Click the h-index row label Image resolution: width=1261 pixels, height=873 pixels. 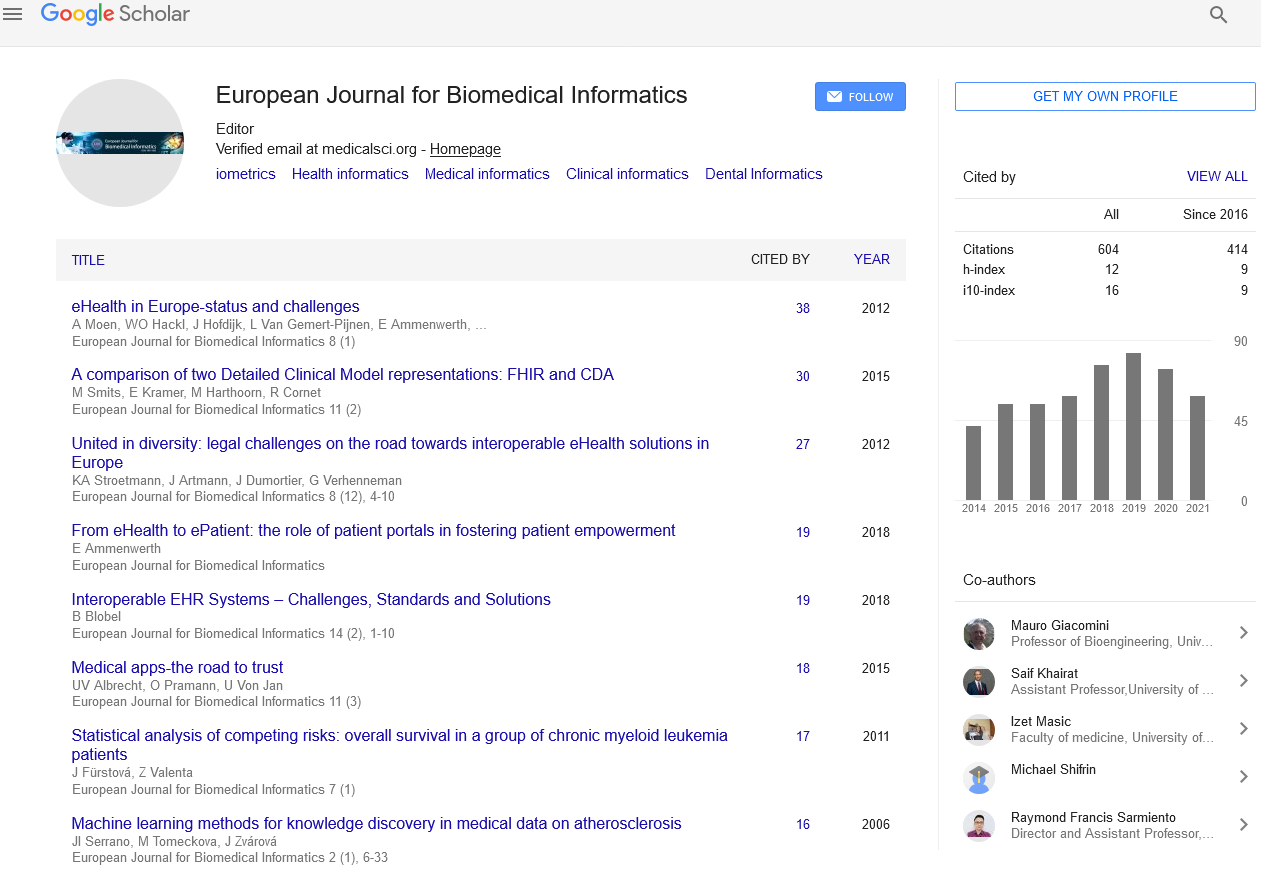coord(984,270)
